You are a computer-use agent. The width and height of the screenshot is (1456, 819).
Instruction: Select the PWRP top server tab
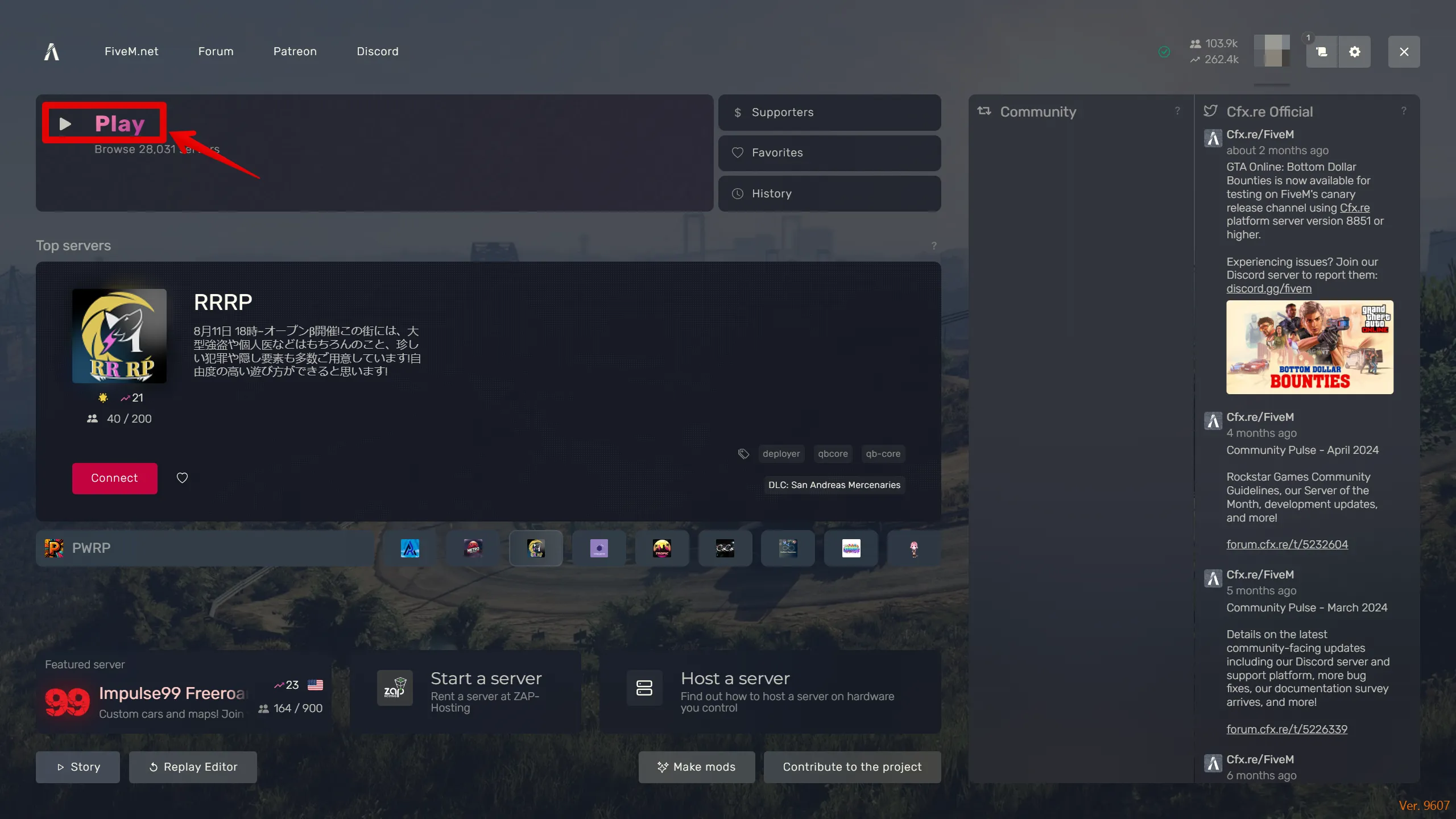coord(206,548)
